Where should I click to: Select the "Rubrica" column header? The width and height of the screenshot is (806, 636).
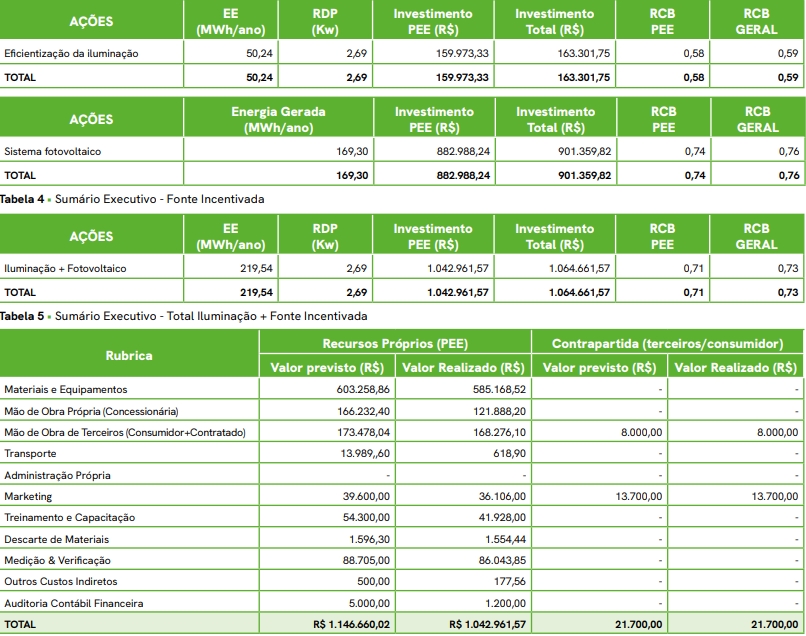point(129,355)
